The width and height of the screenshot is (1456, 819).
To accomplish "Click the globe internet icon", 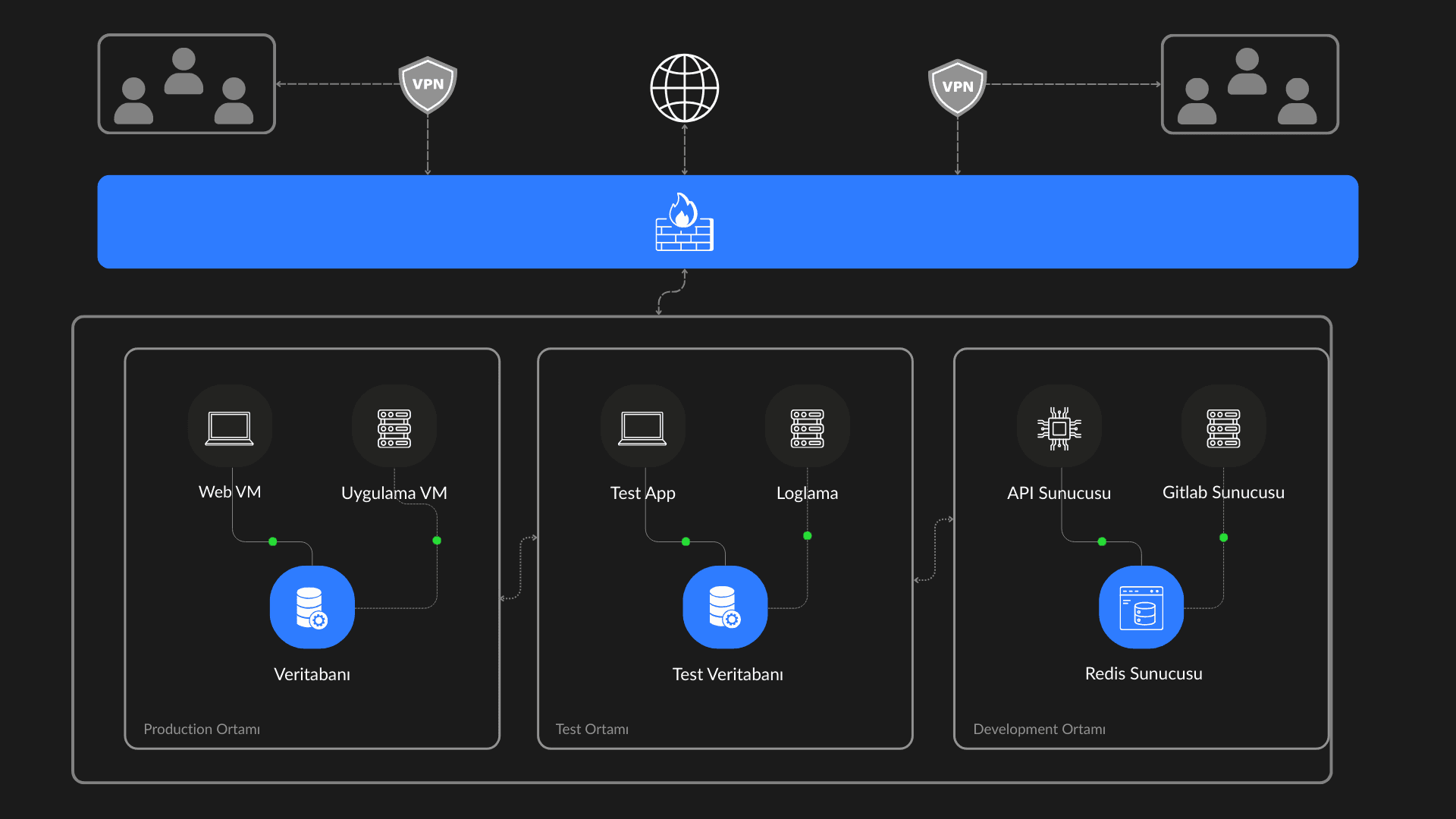I will [684, 88].
